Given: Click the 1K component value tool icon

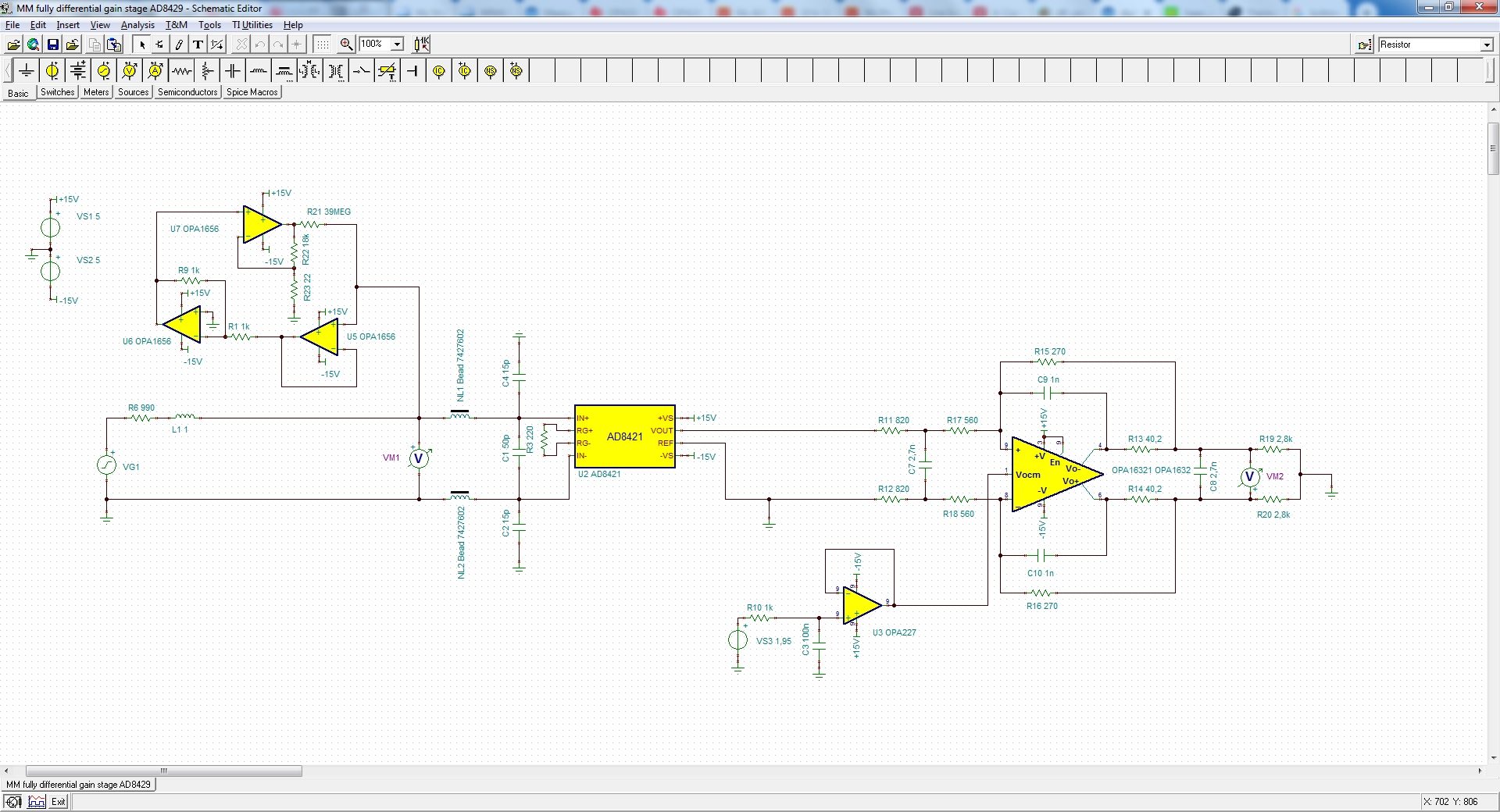Looking at the screenshot, I should [422, 45].
